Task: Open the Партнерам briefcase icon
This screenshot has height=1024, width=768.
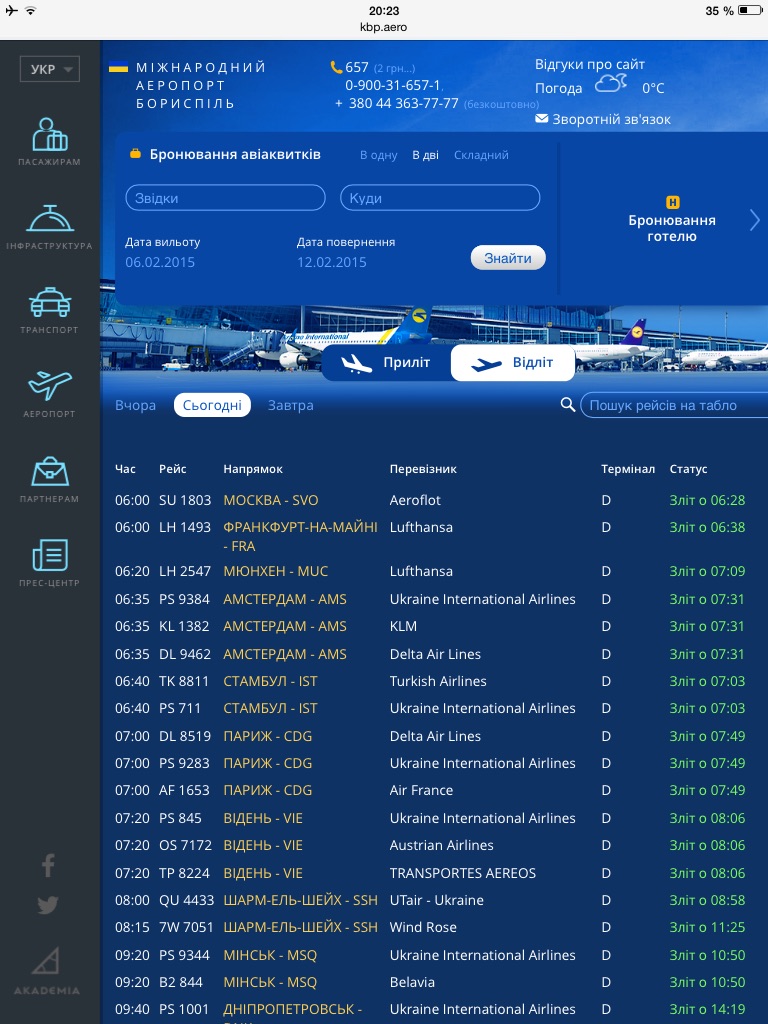Action: [x=49, y=472]
